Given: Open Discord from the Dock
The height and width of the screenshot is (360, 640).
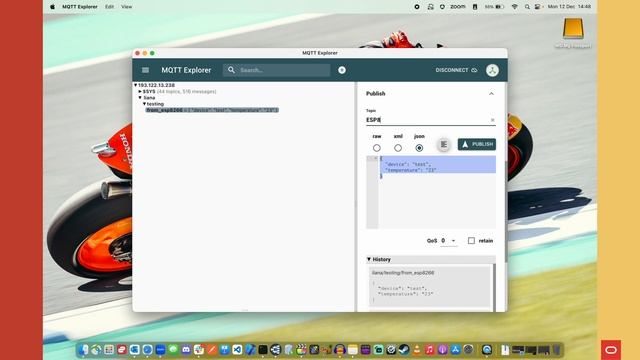Looking at the screenshot, I should [186, 350].
